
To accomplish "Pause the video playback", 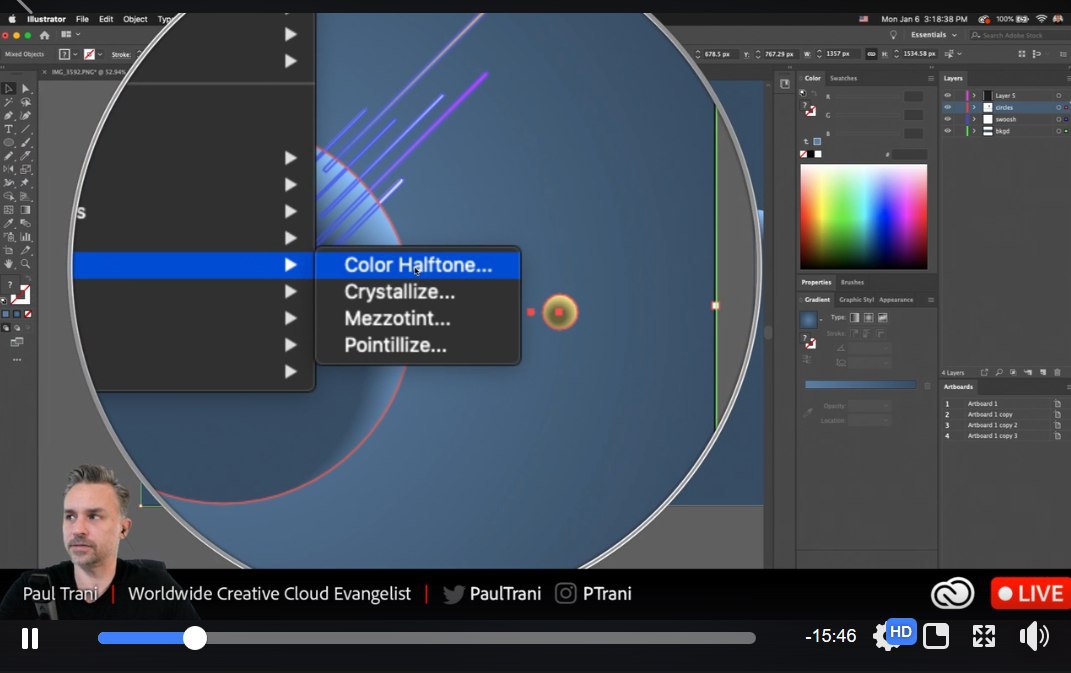I will tap(29, 638).
